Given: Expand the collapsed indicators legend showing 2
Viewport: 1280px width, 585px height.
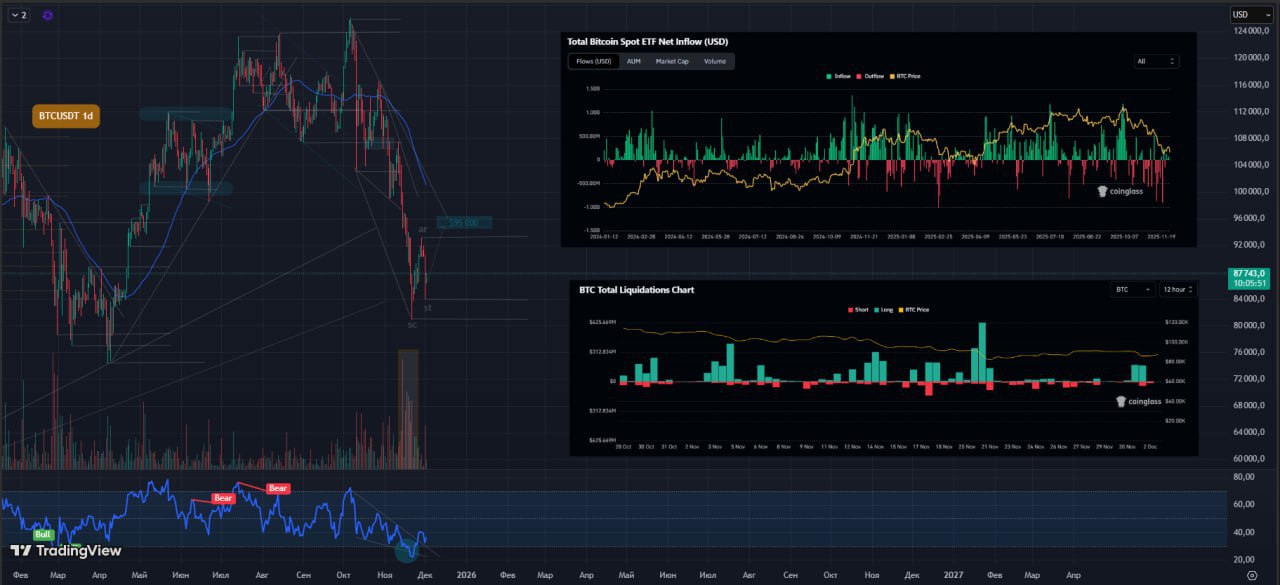Looking at the screenshot, I should pyautogui.click(x=18, y=15).
